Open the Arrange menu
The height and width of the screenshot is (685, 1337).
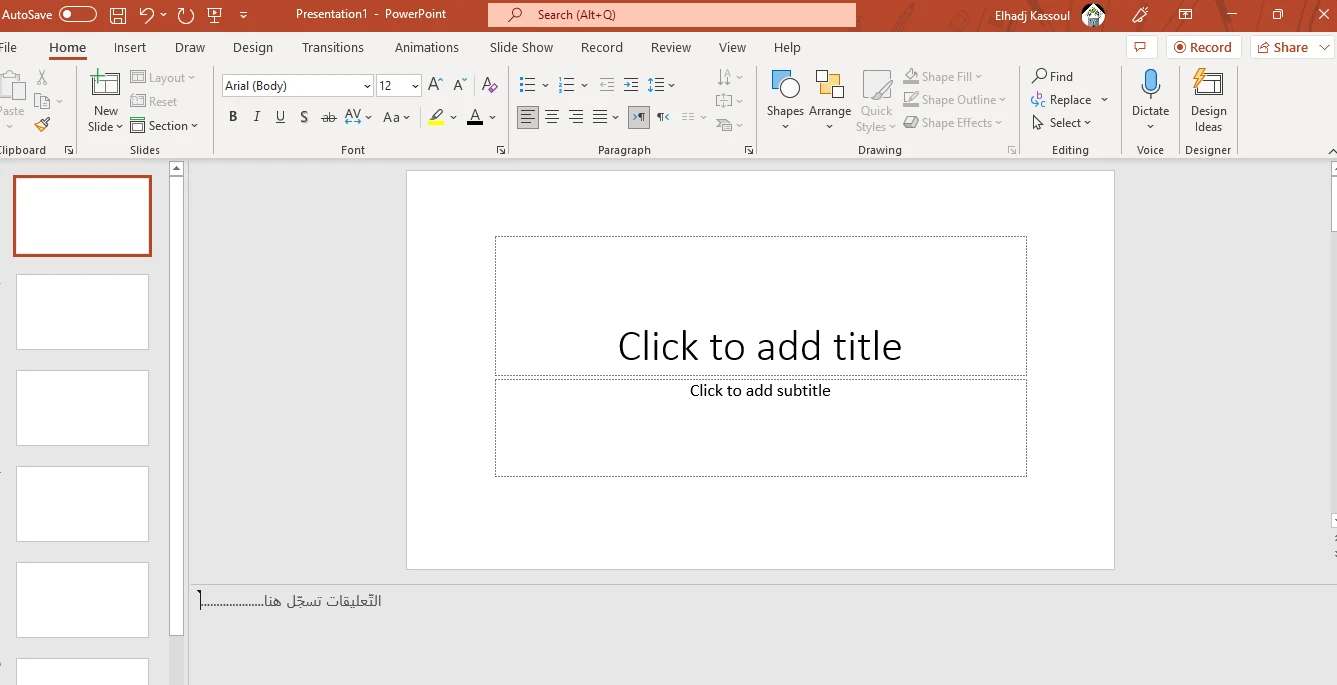830,100
